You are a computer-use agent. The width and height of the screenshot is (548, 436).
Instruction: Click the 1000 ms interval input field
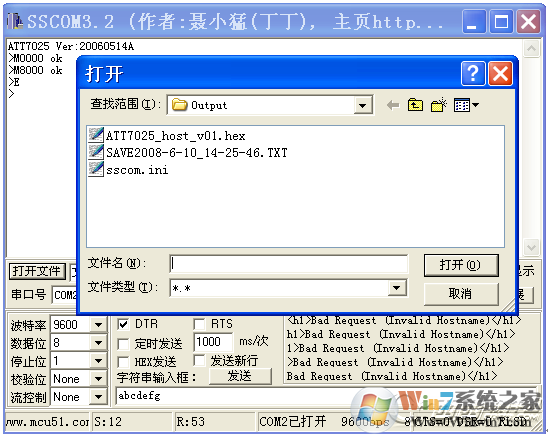pyautogui.click(x=213, y=342)
